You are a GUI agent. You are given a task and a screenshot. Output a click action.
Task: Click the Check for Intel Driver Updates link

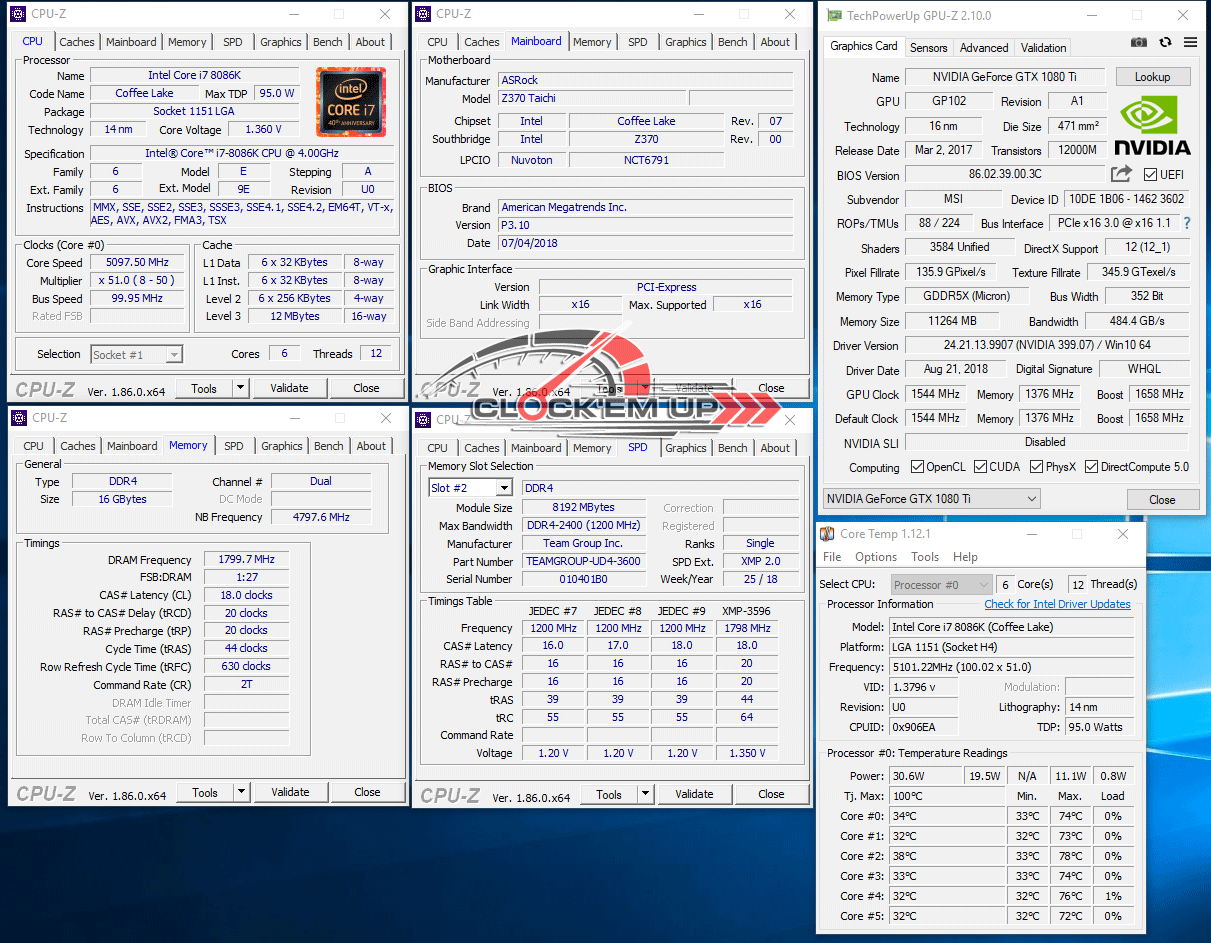pyautogui.click(x=1057, y=604)
